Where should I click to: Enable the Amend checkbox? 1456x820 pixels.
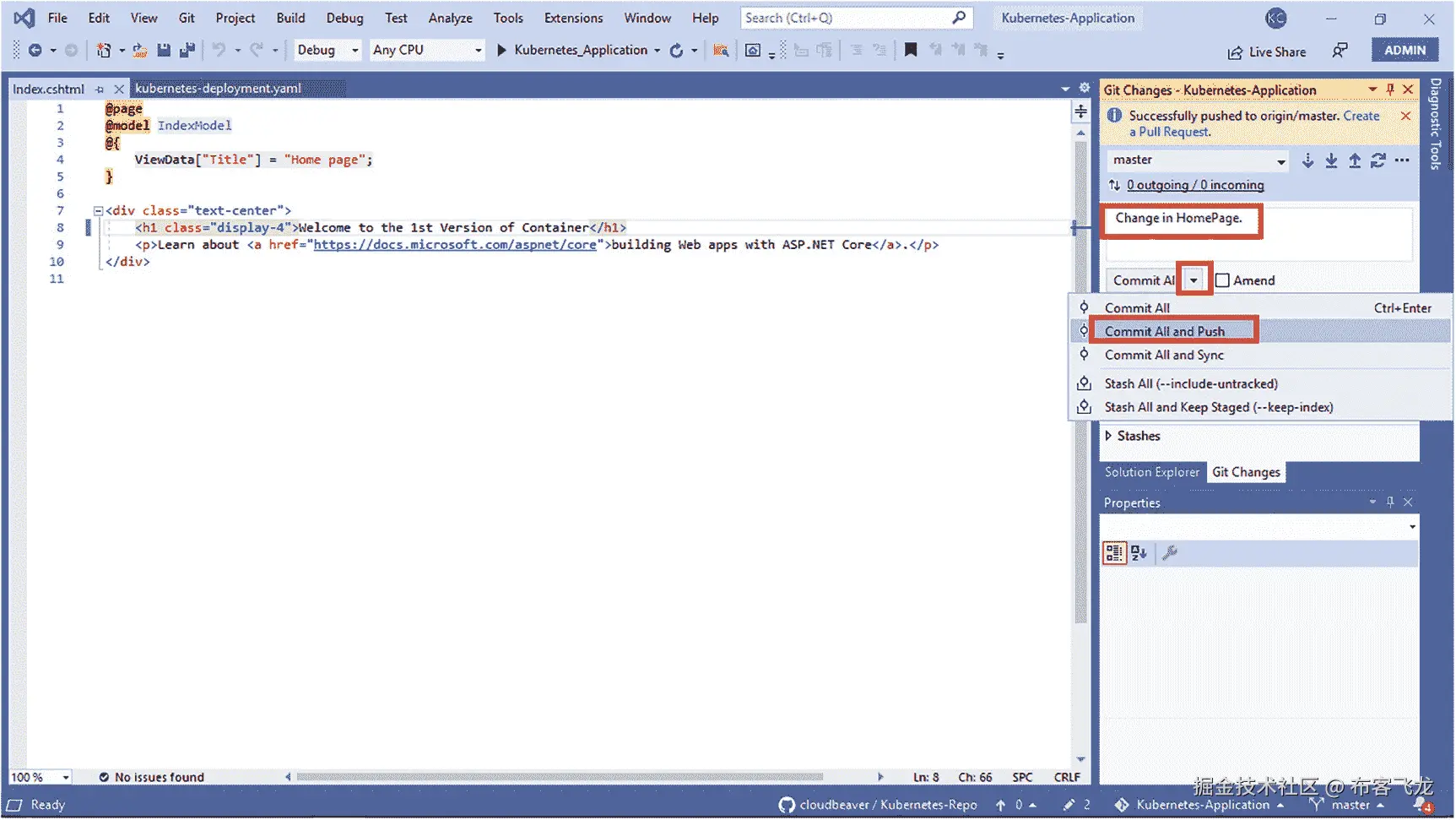[x=1221, y=280]
